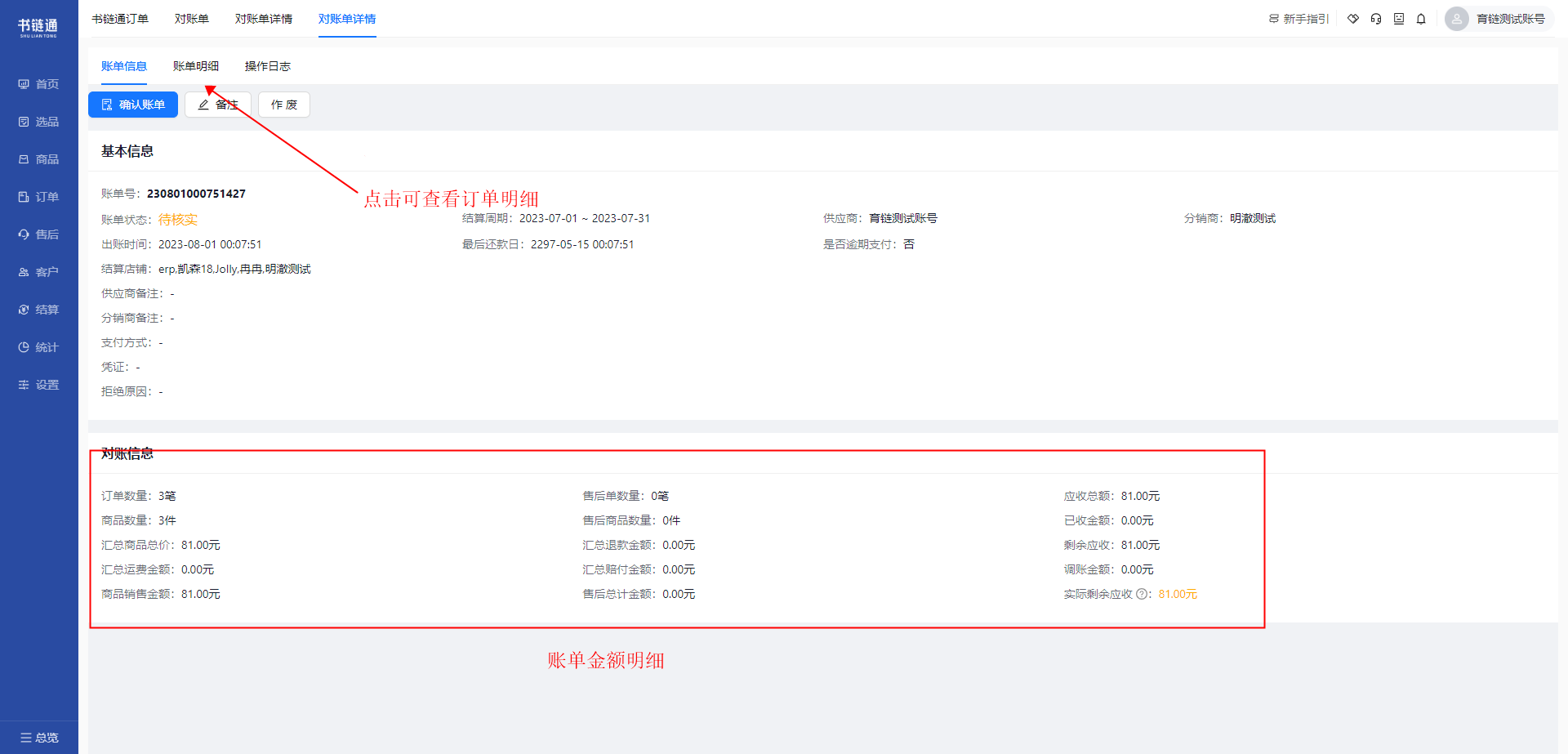The width and height of the screenshot is (1568, 754).
Task: Open the 操作日志 tab
Action: click(268, 66)
